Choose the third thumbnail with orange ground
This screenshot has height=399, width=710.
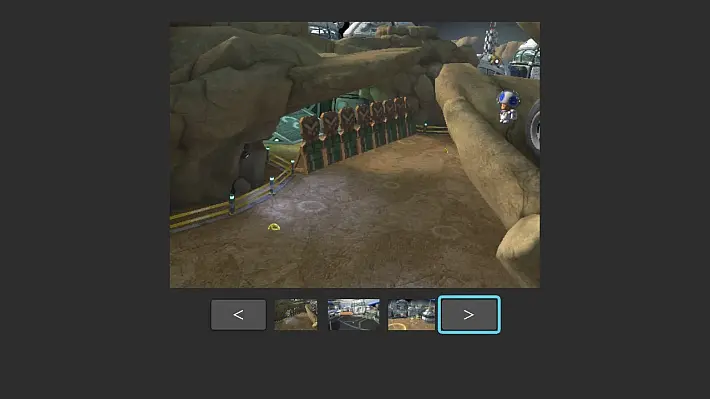click(x=411, y=314)
